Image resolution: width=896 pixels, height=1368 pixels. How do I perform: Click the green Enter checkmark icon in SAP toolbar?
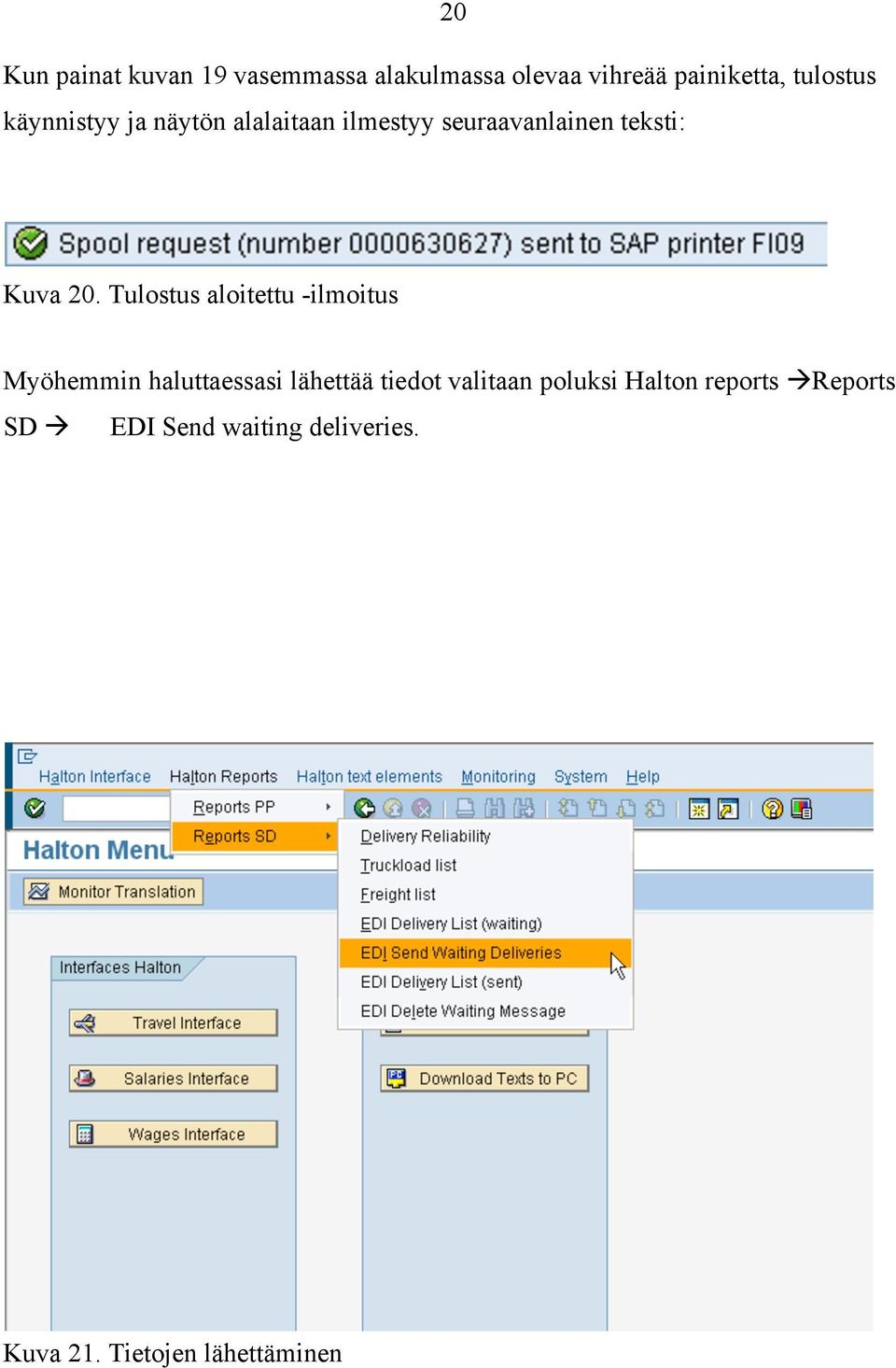[35, 808]
